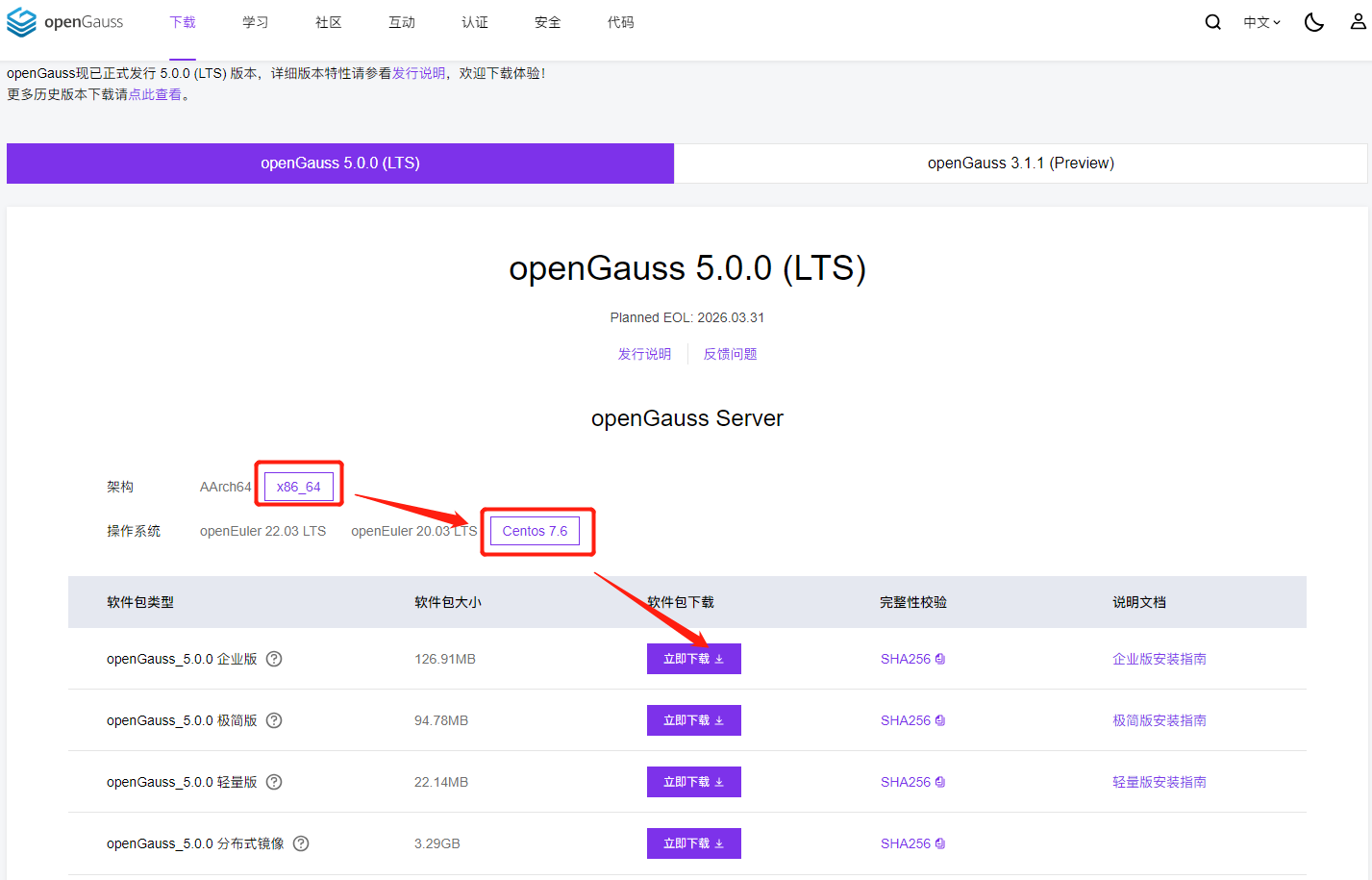This screenshot has height=880, width=1372.
Task: Show help icon for 轻量版 package
Action: pos(274,782)
